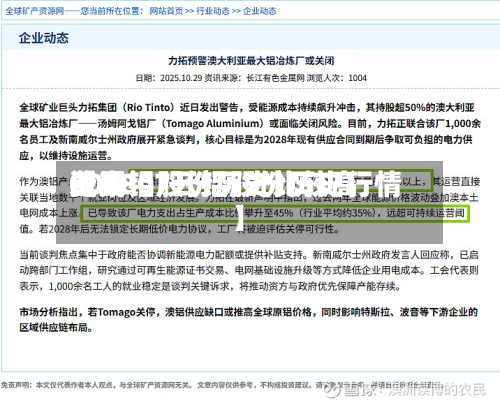
Task: Click the view count 浏览人次：1004
Action: pos(337,78)
